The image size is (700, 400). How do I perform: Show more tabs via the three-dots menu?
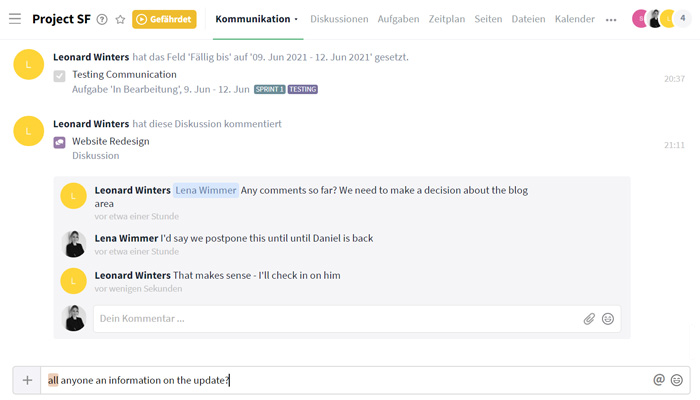click(x=611, y=20)
